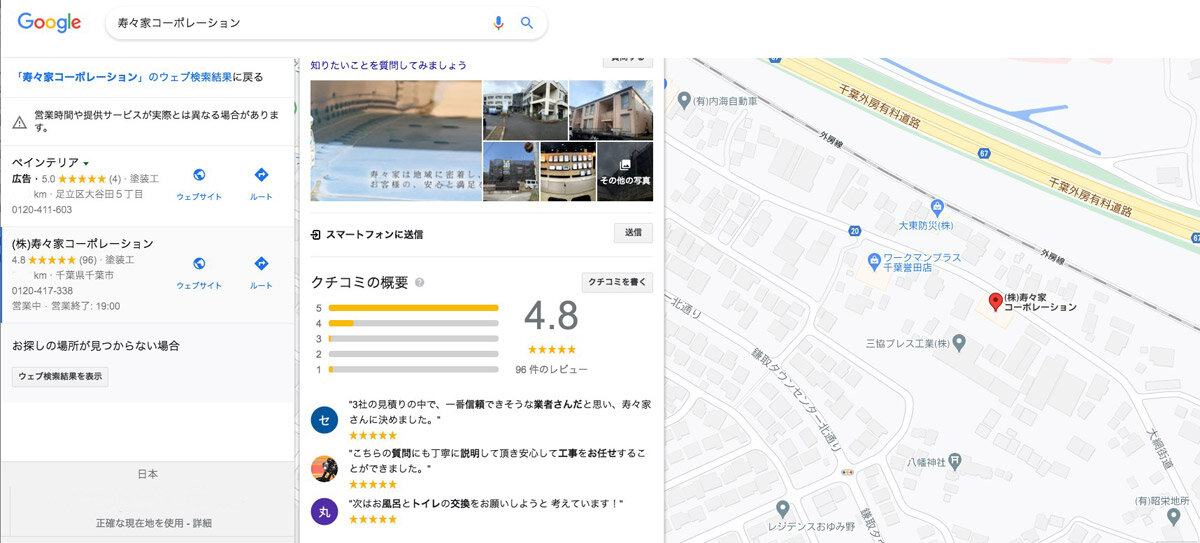Click the warning triangle icon
Viewport: 1200px width, 543px height.
[20, 122]
